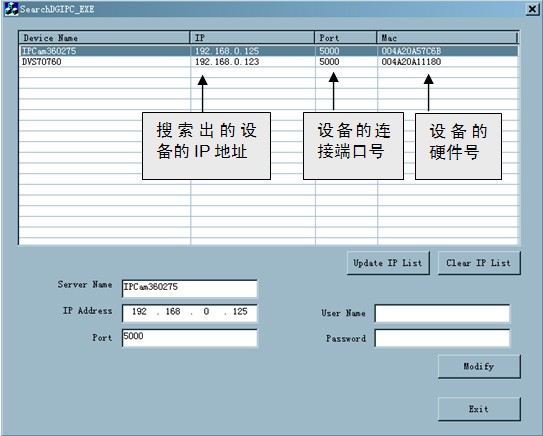Screen dimensions: 543x436
Task: Click Clear IP List button
Action: 479,263
